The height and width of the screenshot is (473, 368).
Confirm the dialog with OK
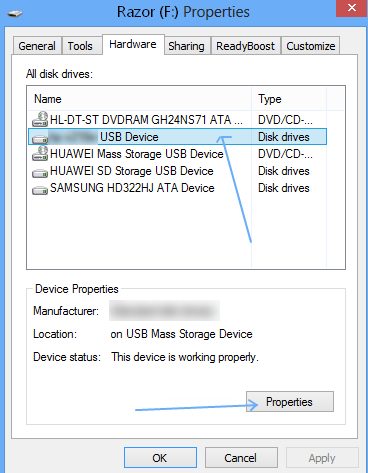(160, 458)
